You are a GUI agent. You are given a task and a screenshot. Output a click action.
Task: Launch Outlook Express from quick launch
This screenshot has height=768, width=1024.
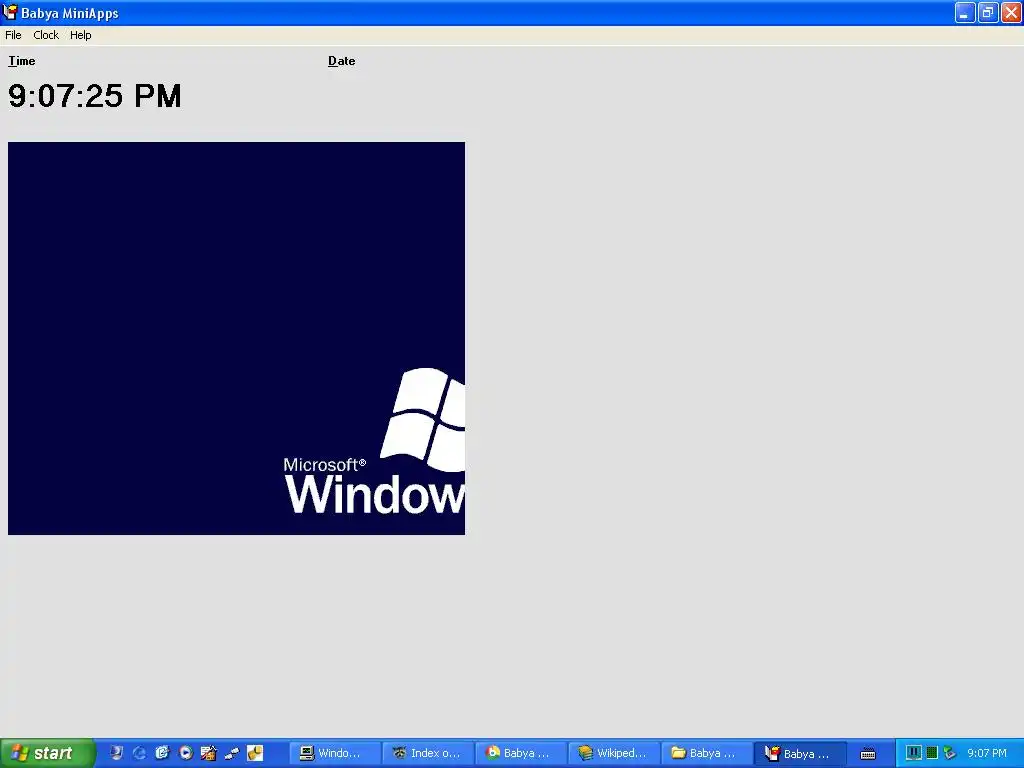click(x=162, y=753)
